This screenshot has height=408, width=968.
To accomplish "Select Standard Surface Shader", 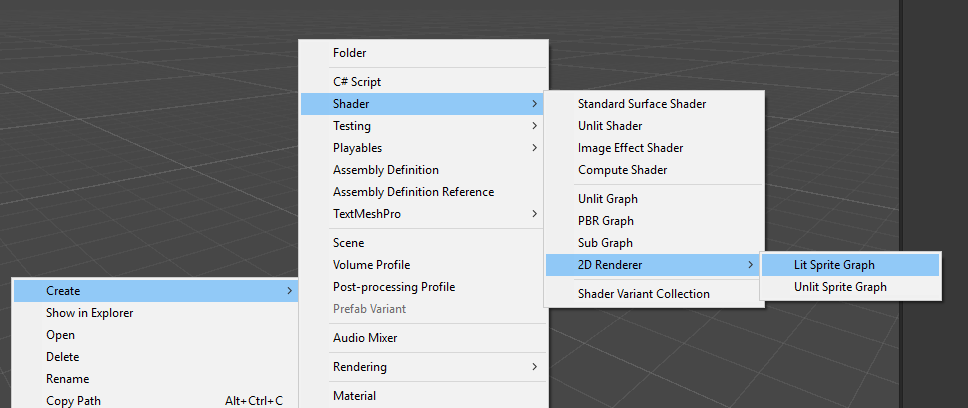I will (x=642, y=104).
